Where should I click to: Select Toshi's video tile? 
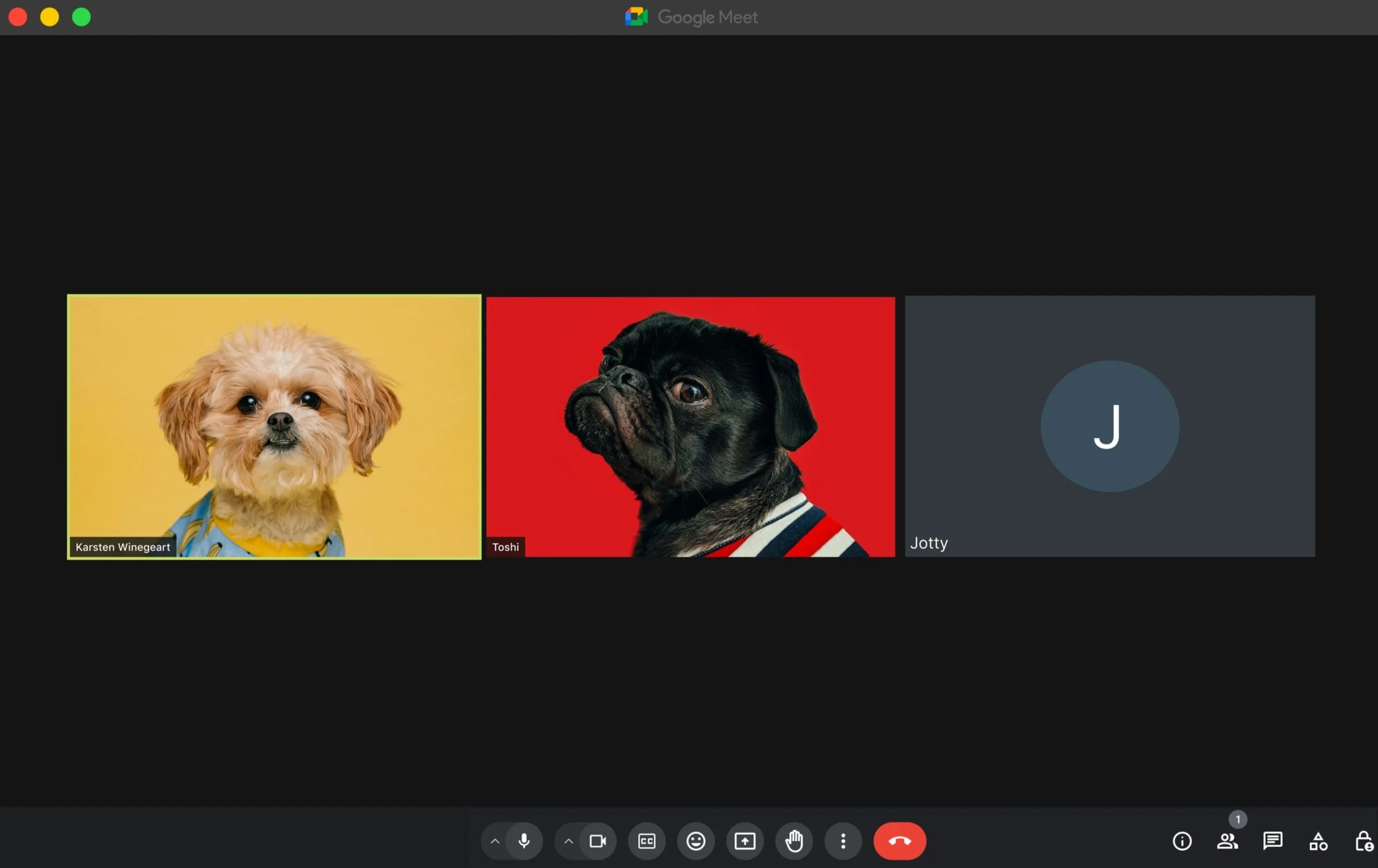click(690, 427)
